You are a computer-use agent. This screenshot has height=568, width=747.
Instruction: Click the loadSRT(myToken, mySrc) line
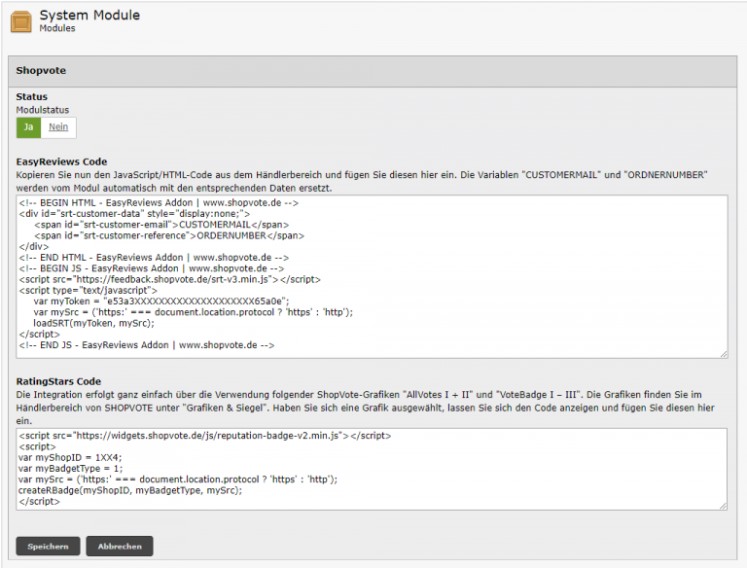pos(94,323)
